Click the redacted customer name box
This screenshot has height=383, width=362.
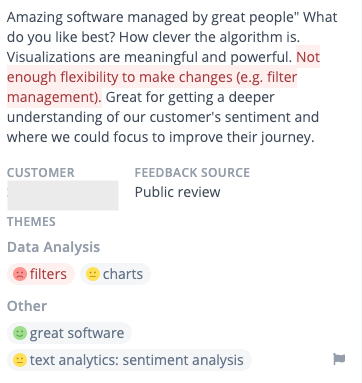click(x=63, y=195)
